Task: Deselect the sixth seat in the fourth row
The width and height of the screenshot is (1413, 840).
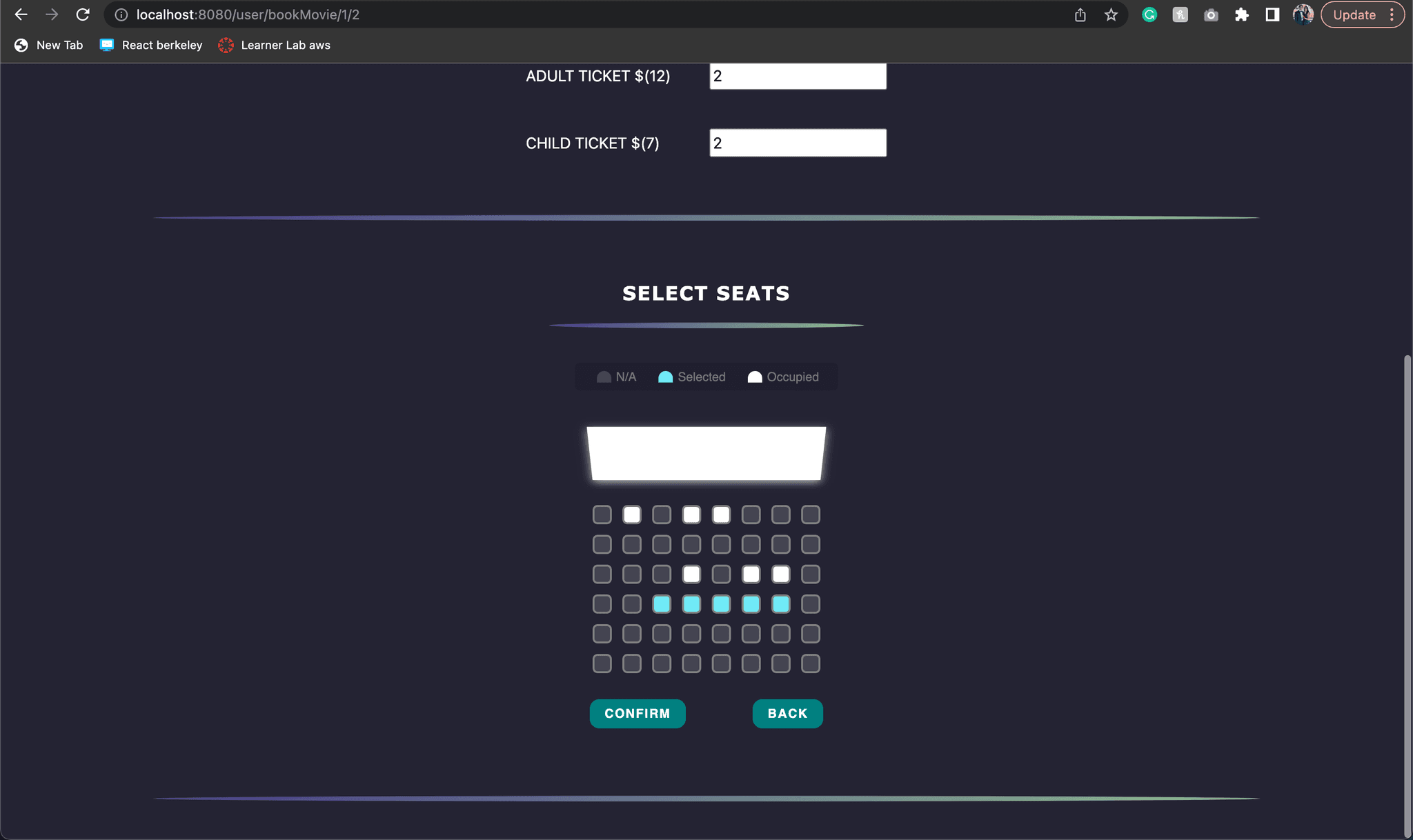Action: (x=751, y=604)
